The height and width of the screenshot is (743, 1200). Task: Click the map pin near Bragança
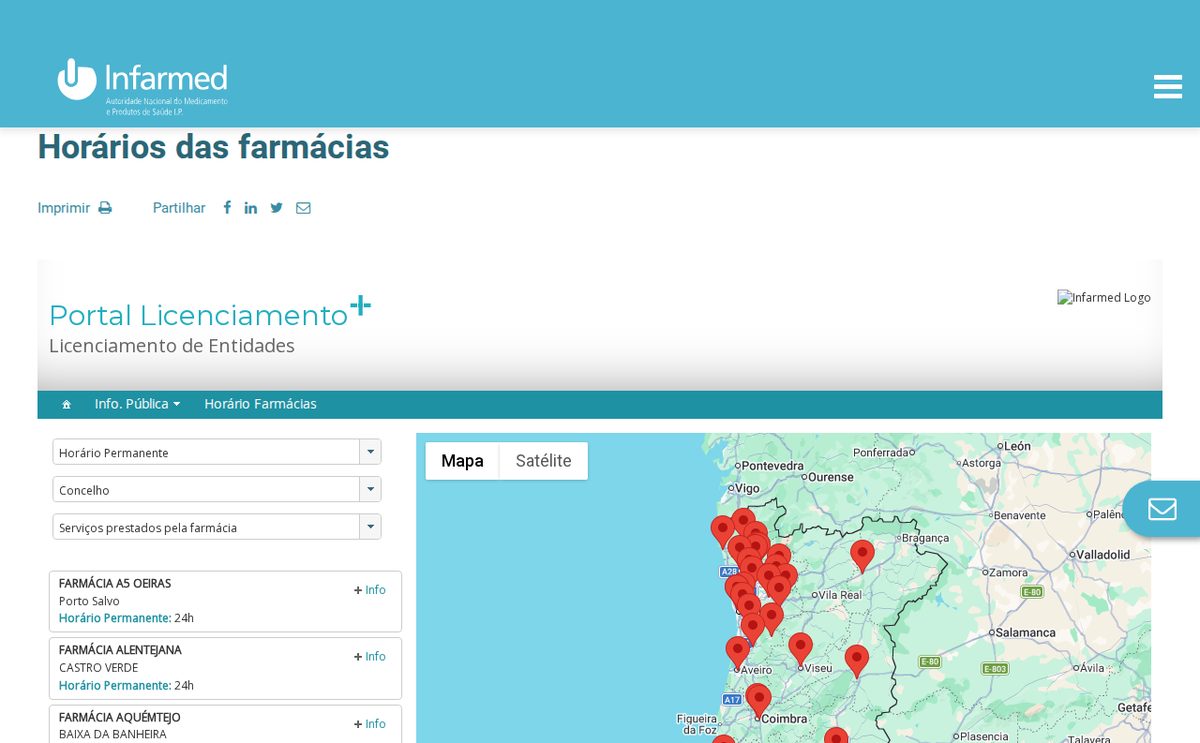pyautogui.click(x=862, y=555)
